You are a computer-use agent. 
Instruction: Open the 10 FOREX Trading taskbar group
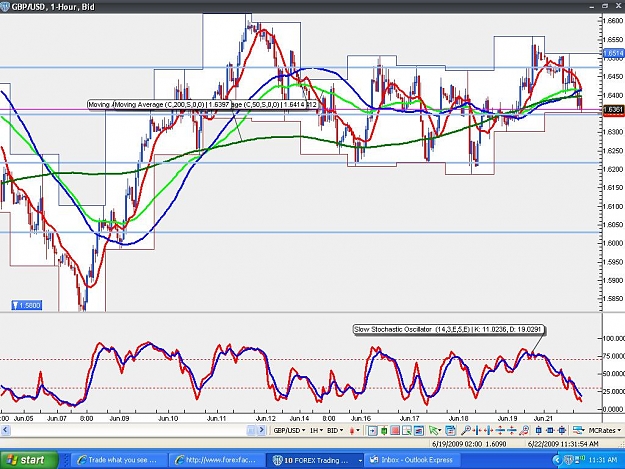(x=315, y=460)
